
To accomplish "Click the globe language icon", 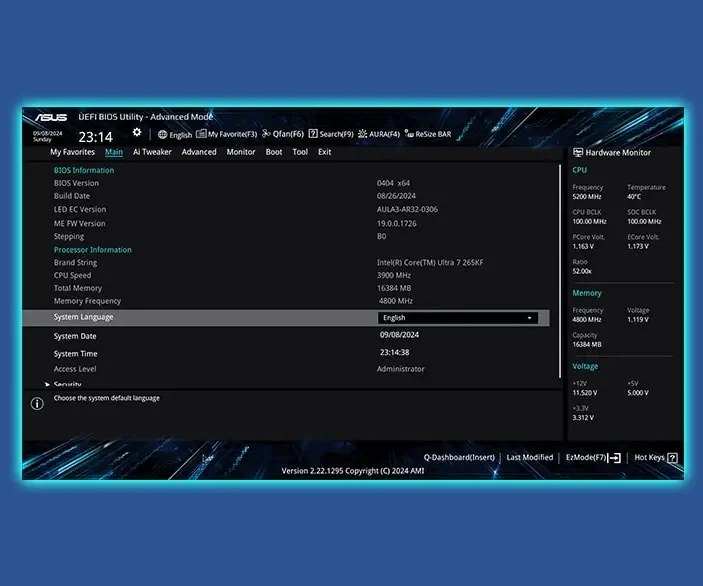I will tap(162, 135).
